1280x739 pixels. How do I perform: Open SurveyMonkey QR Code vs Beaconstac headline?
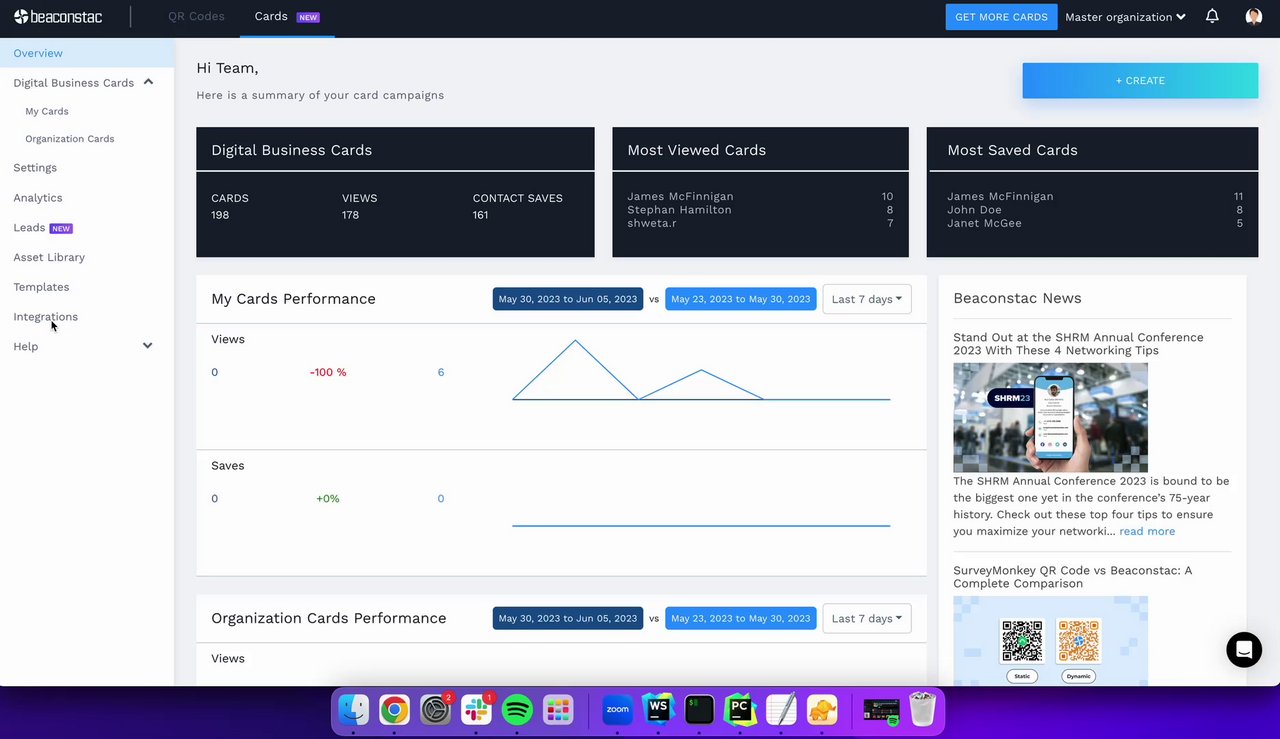1072,577
